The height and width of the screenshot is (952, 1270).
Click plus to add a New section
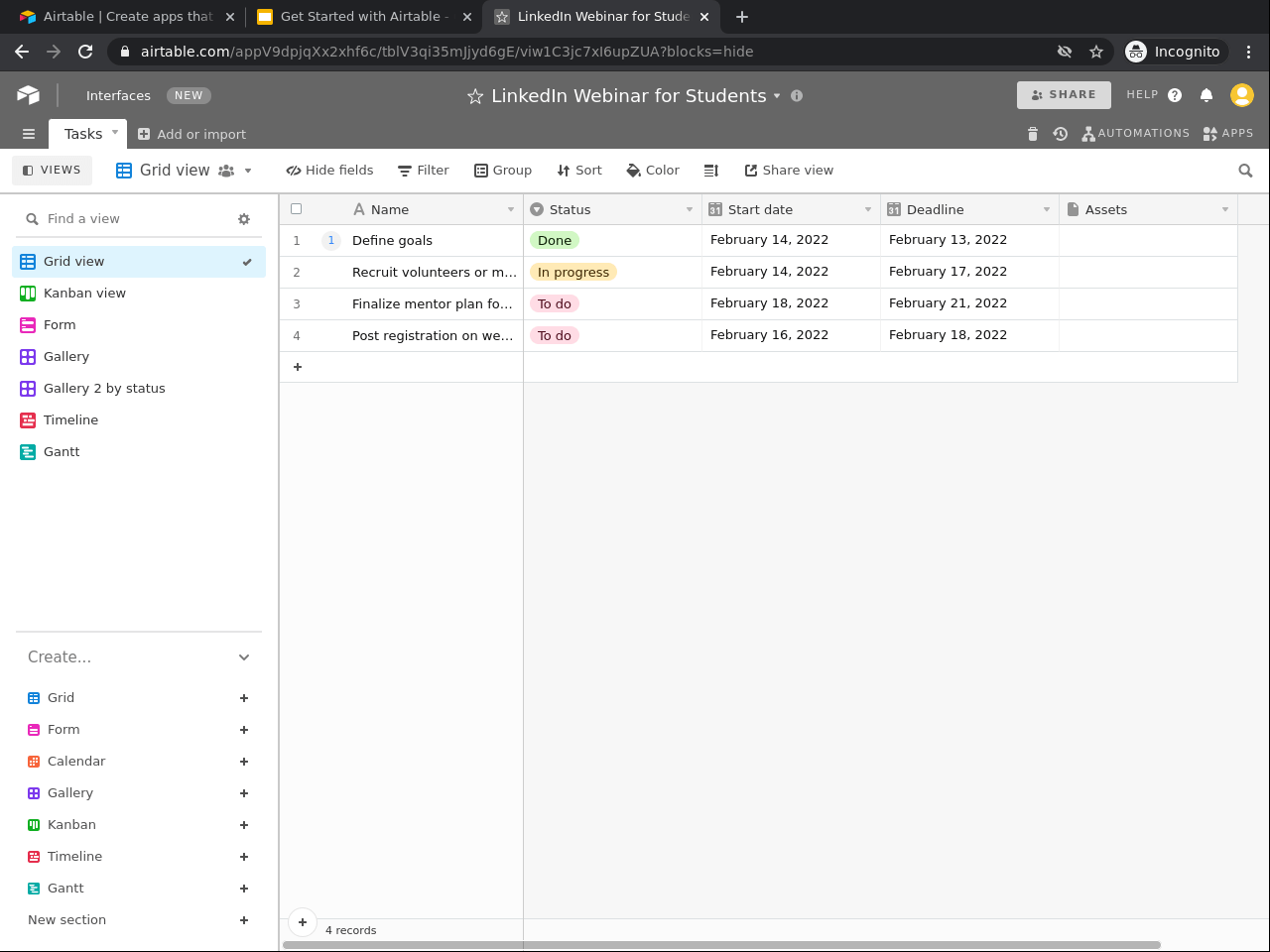click(x=244, y=920)
